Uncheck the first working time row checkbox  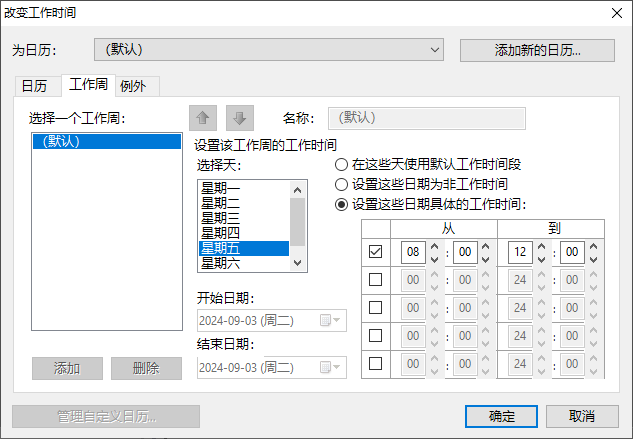point(376,252)
